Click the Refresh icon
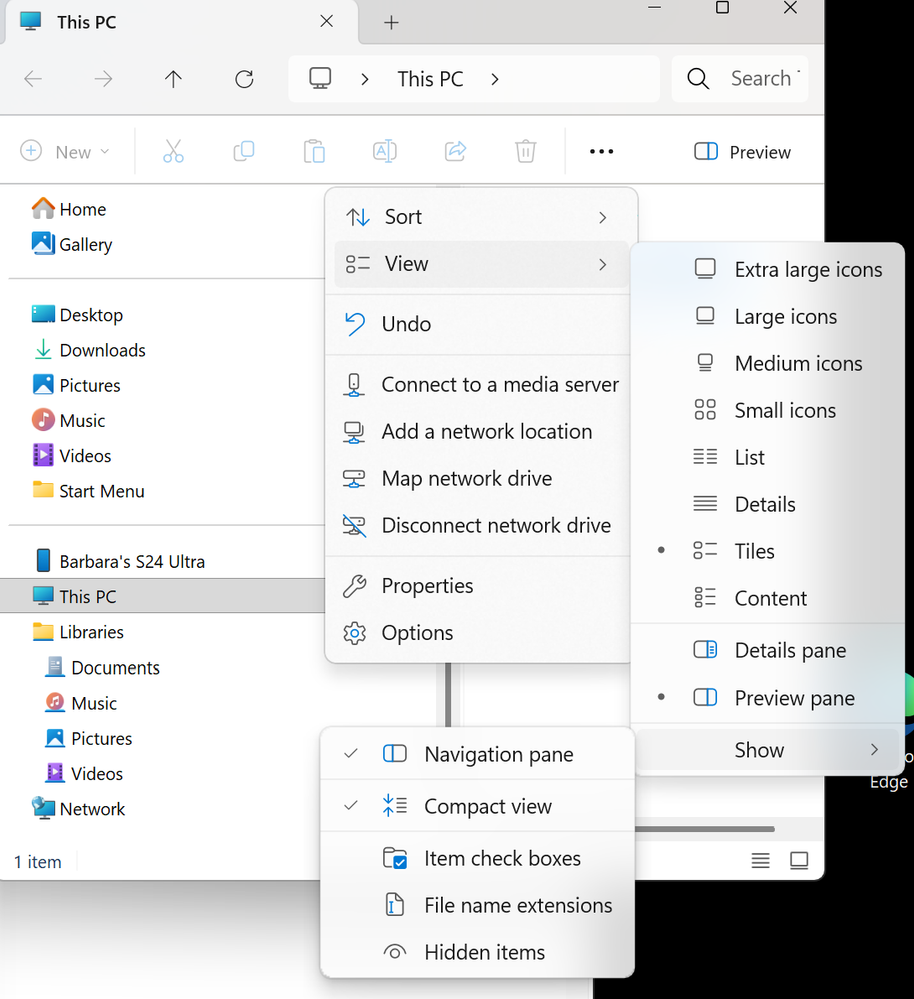Image resolution: width=914 pixels, height=999 pixels. (244, 79)
